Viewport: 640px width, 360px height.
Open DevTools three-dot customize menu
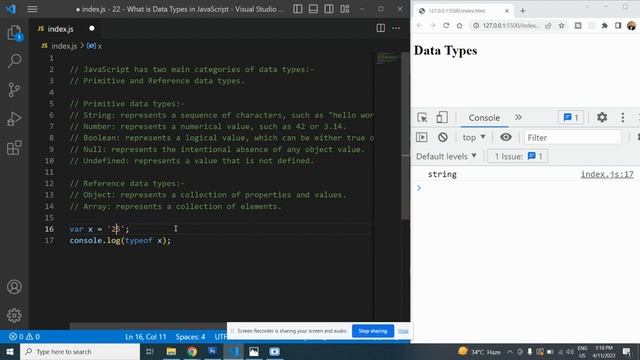pos(622,118)
